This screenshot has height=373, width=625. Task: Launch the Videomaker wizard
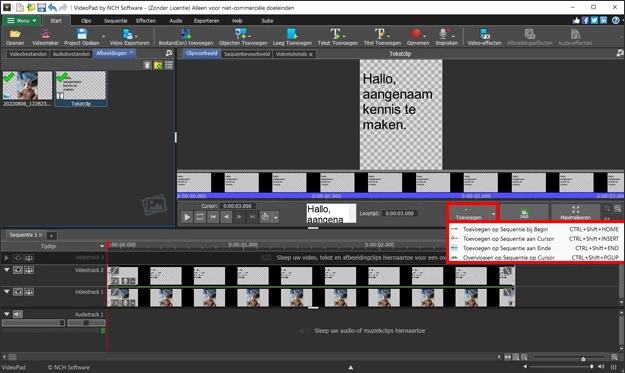click(45, 37)
